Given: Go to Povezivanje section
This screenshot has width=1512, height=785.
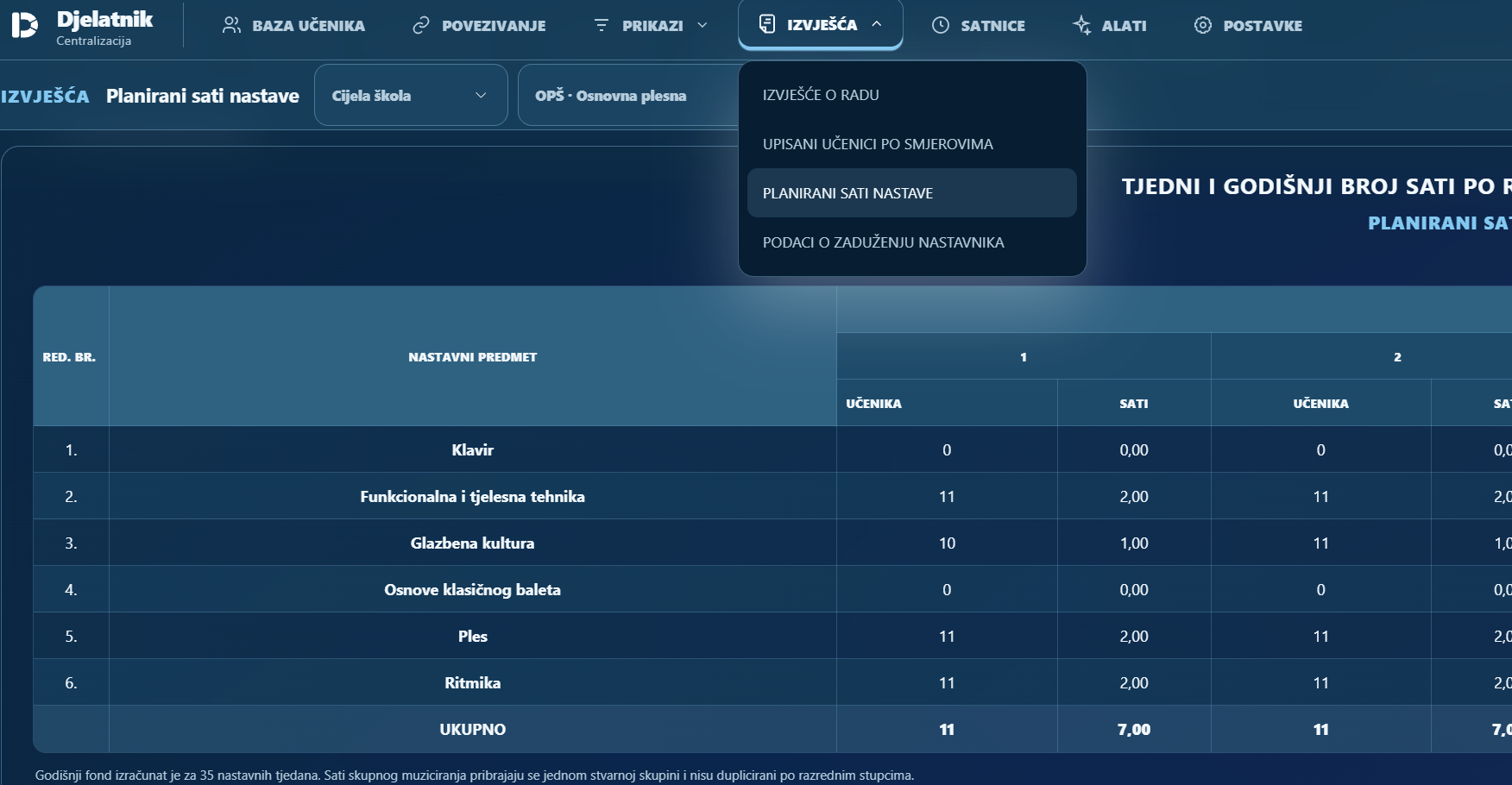Looking at the screenshot, I should (479, 25).
